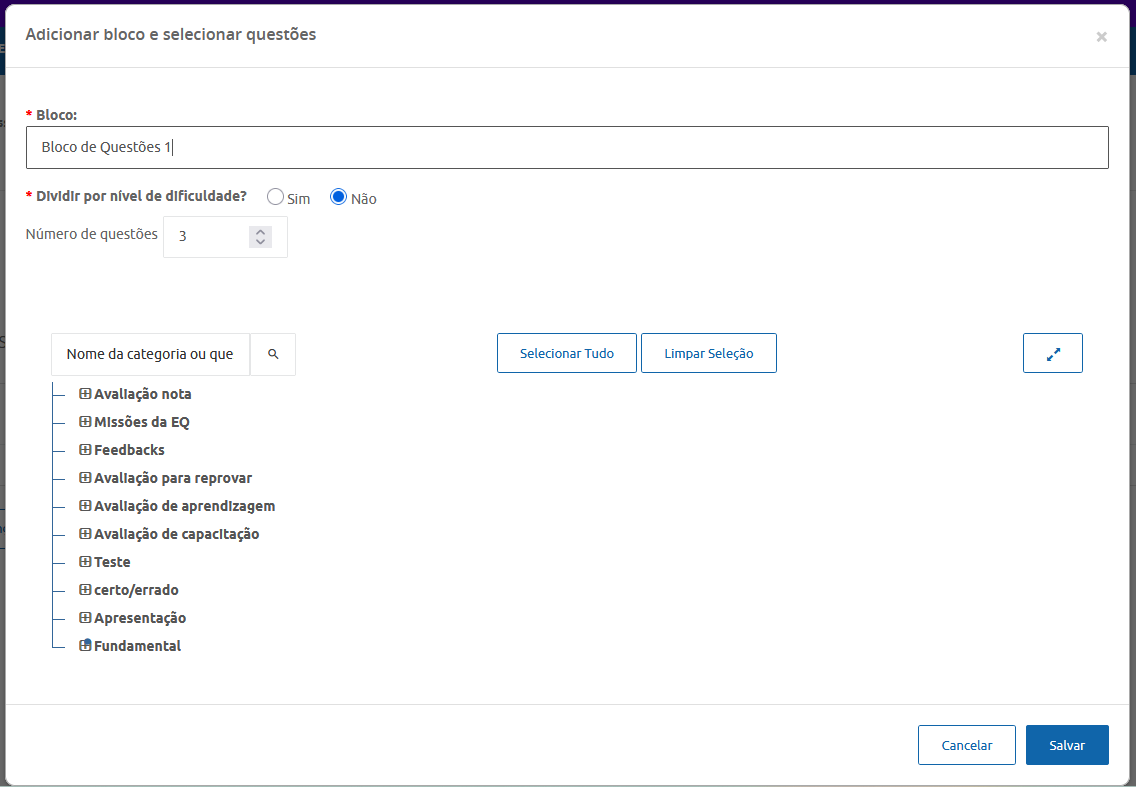
Task: Select the Sim radio button
Action: [275, 197]
